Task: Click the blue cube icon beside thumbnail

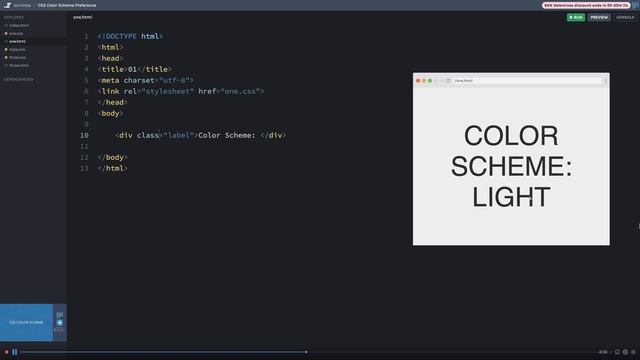Action: point(60,322)
